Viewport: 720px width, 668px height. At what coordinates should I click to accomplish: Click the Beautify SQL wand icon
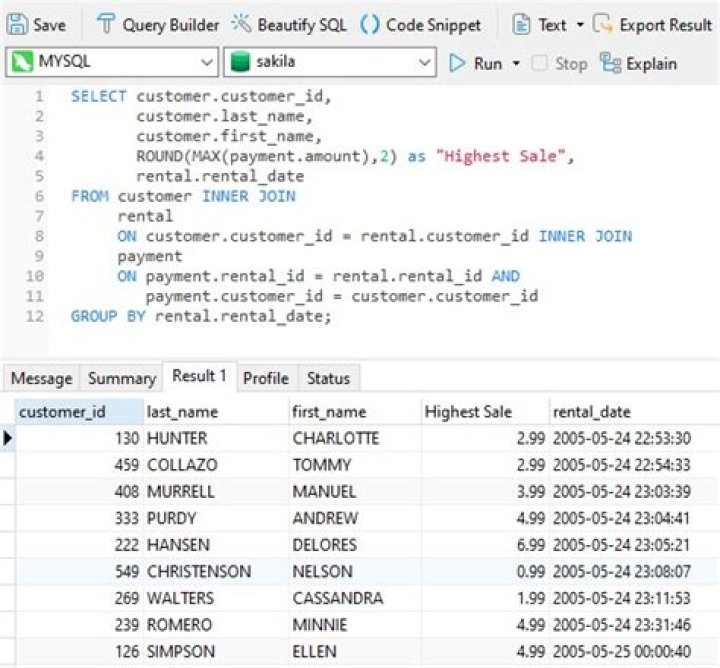point(241,23)
